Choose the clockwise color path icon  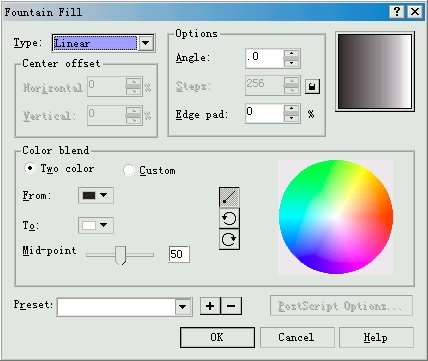click(229, 239)
